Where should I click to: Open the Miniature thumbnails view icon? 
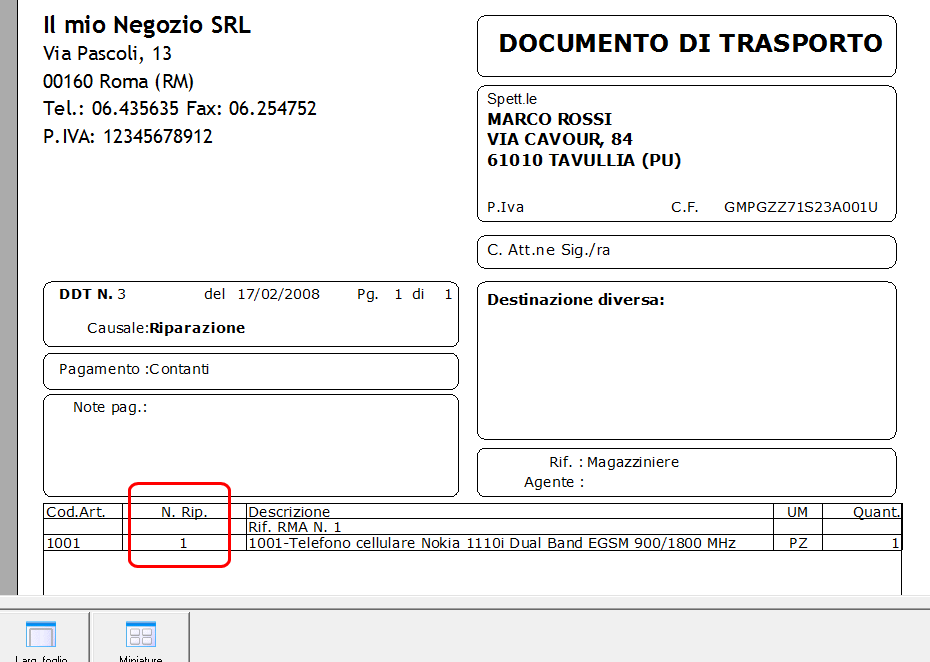click(x=141, y=635)
